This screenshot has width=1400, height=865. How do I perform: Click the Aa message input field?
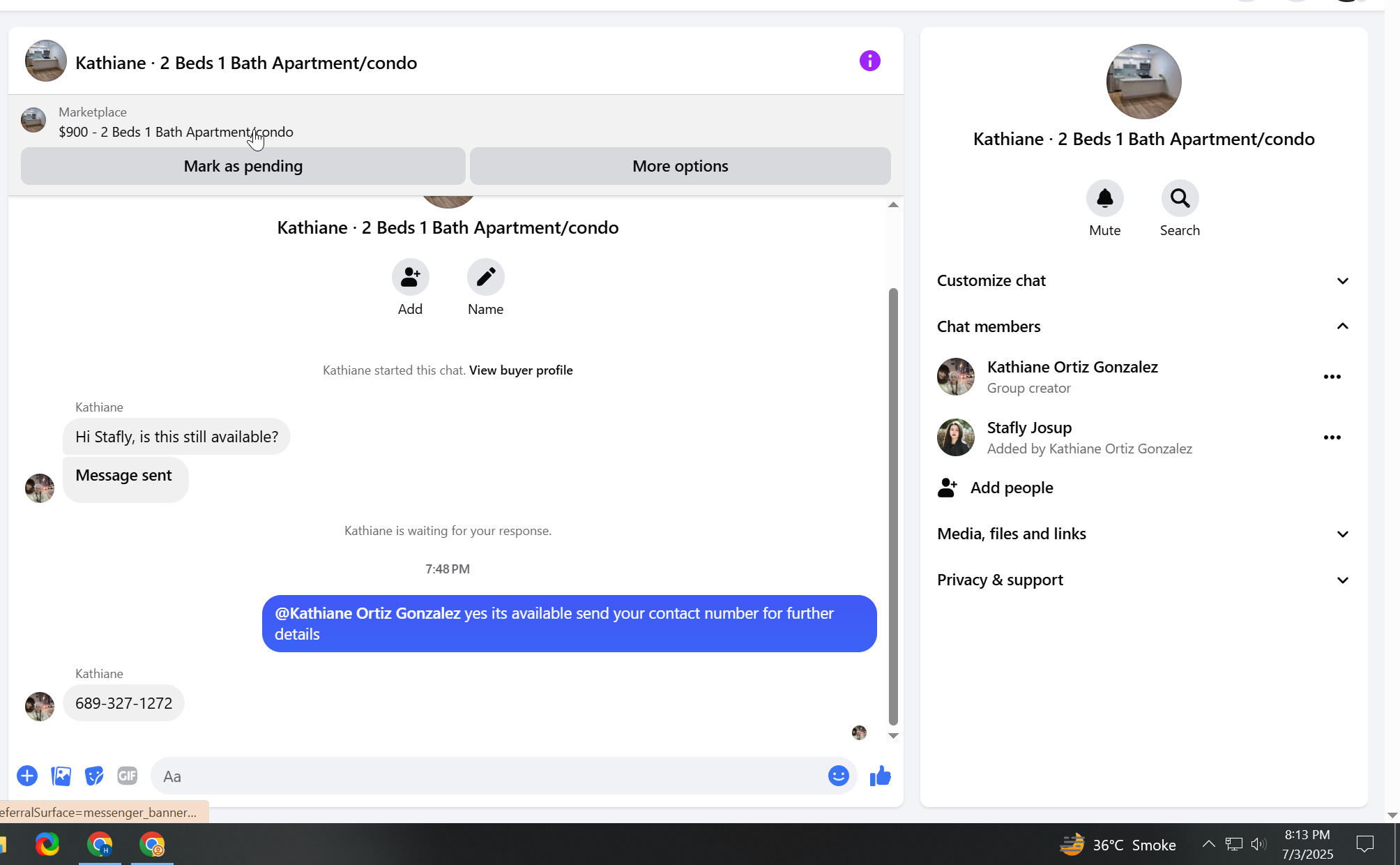[x=488, y=776]
